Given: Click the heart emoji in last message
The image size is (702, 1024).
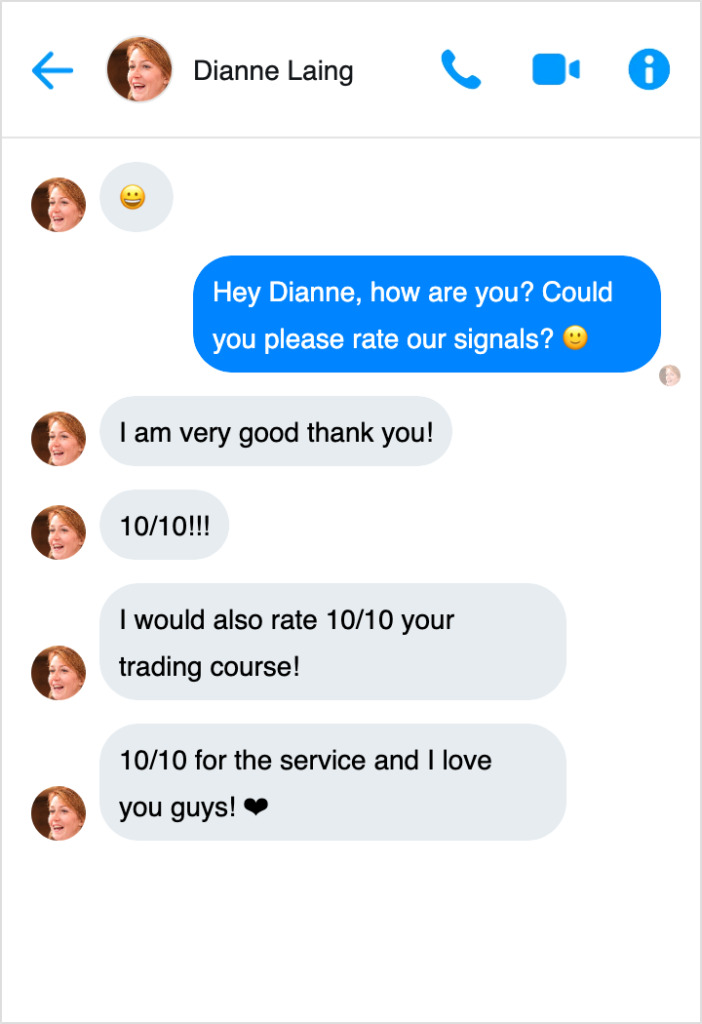Looking at the screenshot, I should 256,808.
